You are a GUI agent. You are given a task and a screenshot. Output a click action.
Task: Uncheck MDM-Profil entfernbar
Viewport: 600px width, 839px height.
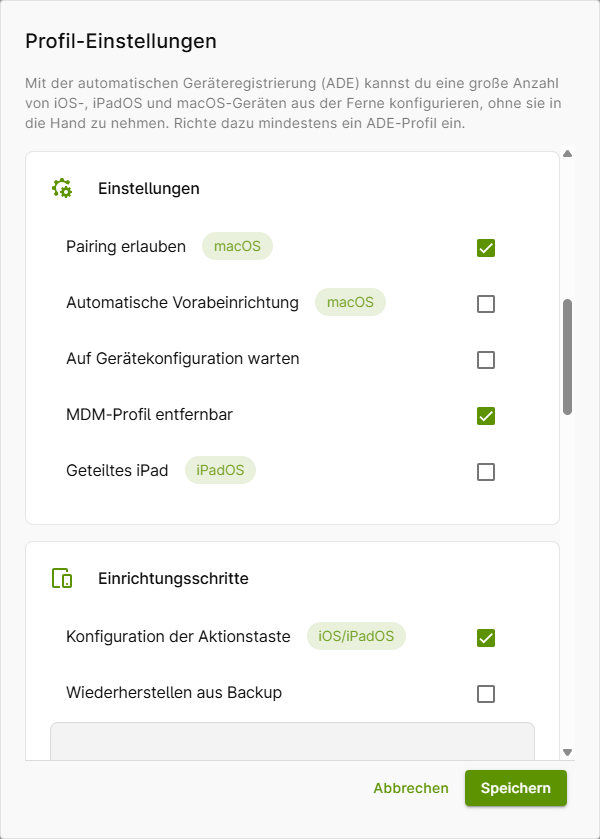point(486,416)
